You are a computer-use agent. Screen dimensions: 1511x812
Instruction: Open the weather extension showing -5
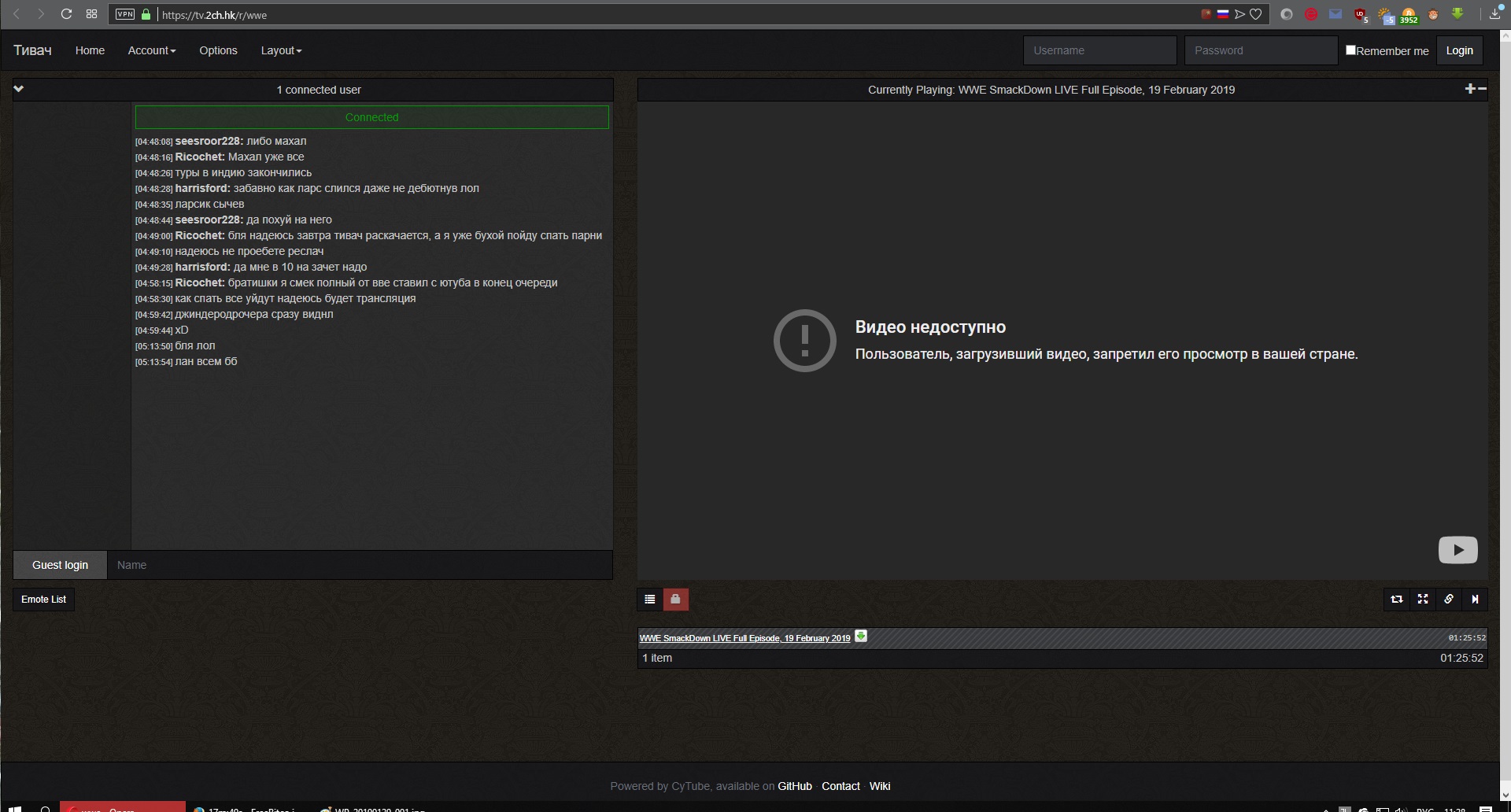pyautogui.click(x=1385, y=15)
